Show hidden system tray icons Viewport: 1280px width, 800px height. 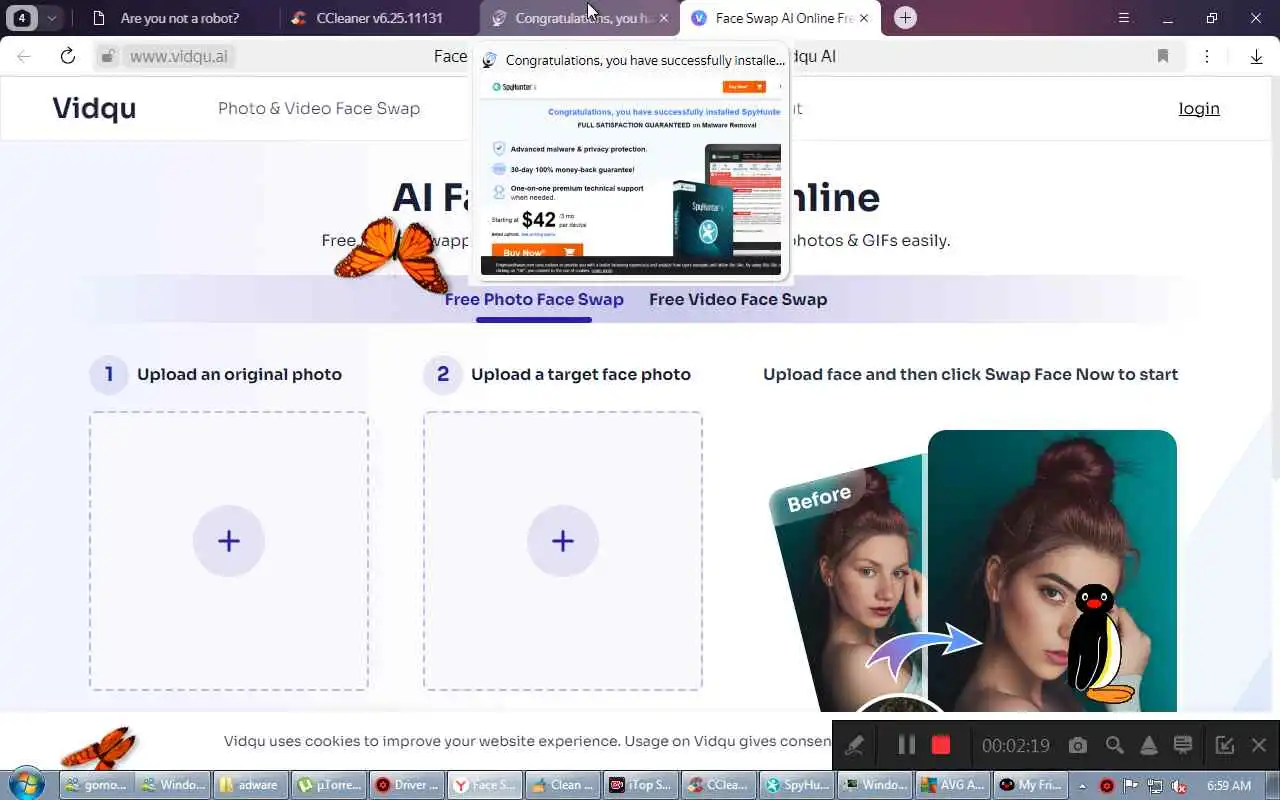1082,786
